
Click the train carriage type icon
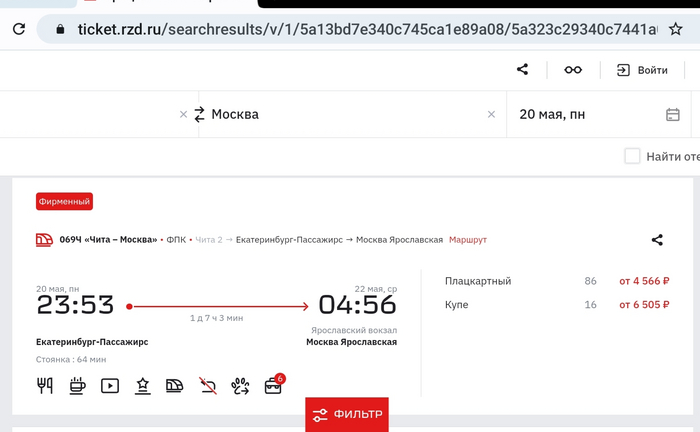175,386
